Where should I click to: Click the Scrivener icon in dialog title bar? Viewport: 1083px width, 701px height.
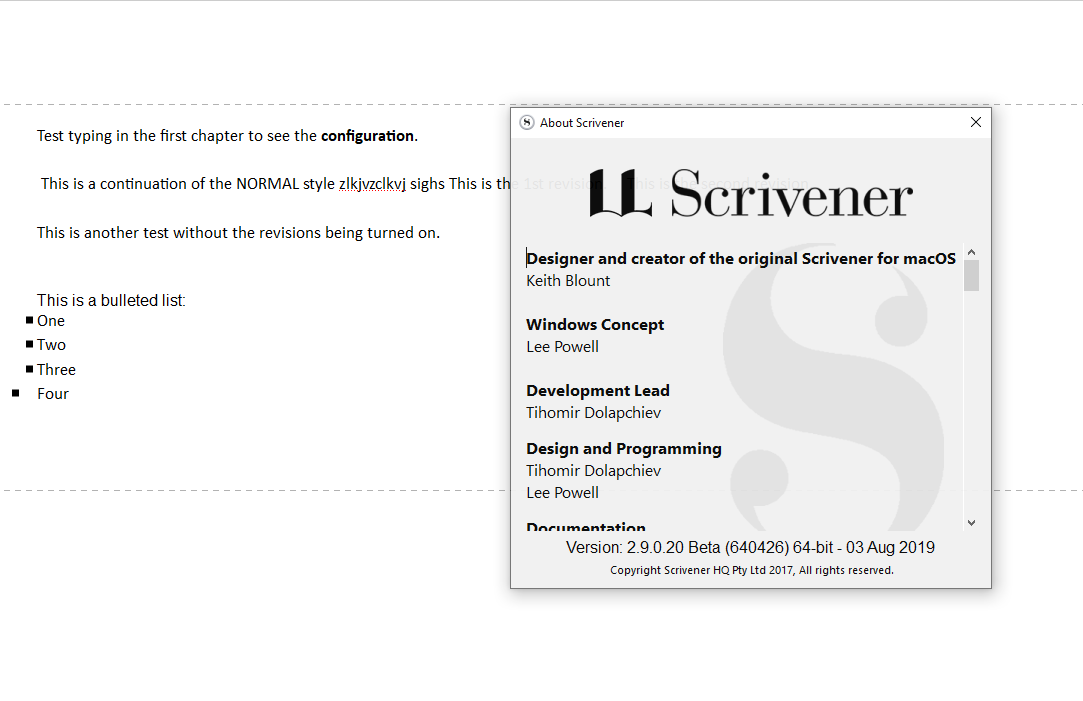(526, 122)
